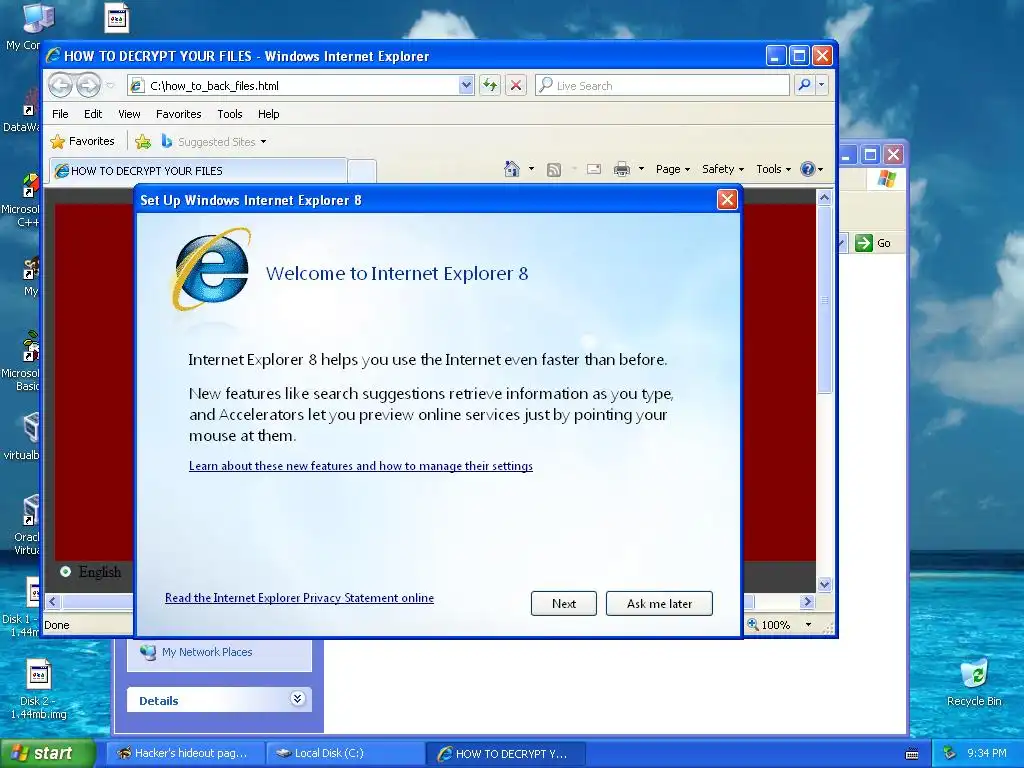Image resolution: width=1024 pixels, height=768 pixels.
Task: Click the Favorites star button
Action: (x=83, y=141)
